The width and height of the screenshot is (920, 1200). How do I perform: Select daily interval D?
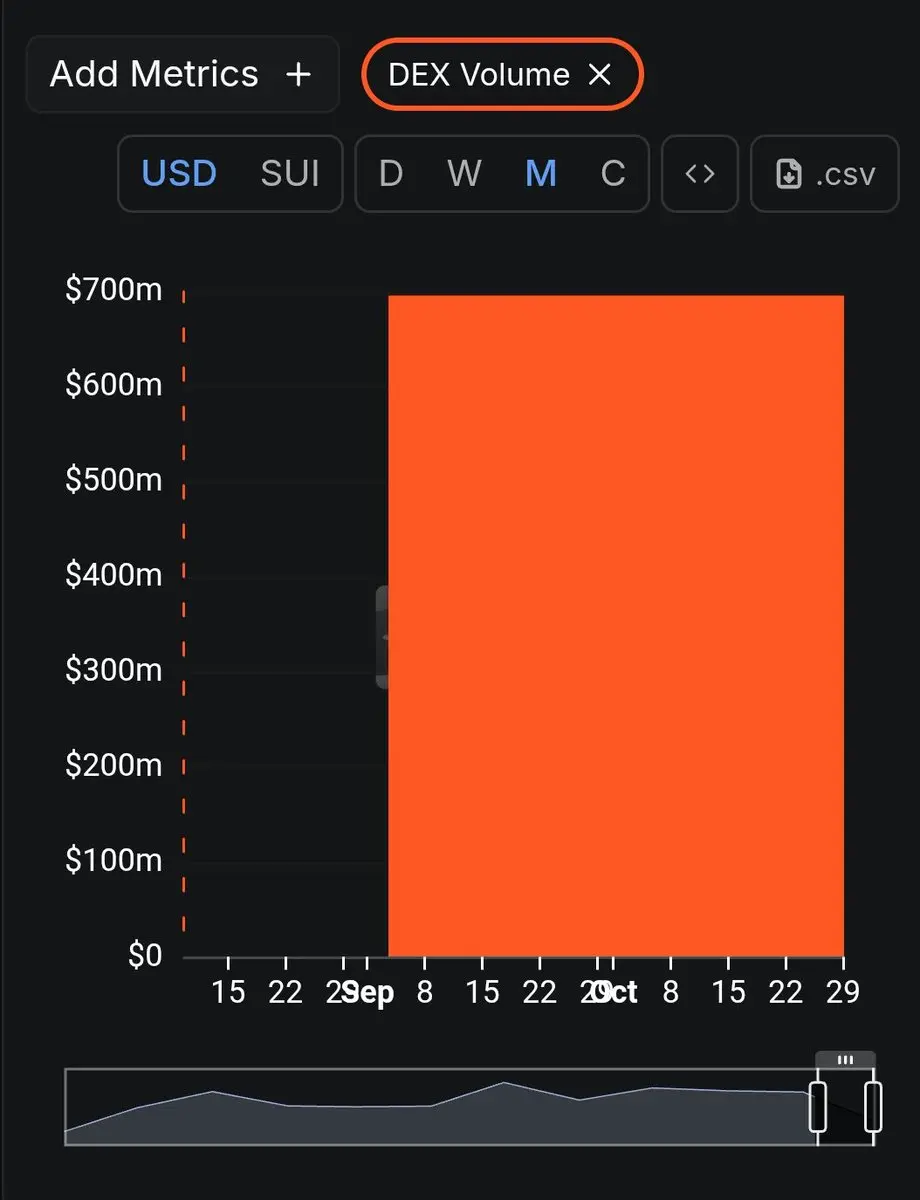point(391,174)
